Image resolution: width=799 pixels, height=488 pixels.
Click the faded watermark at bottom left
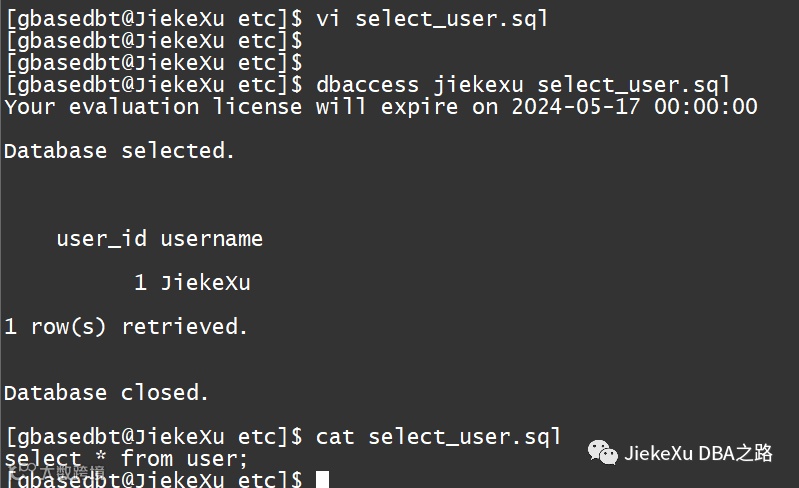coord(57,472)
